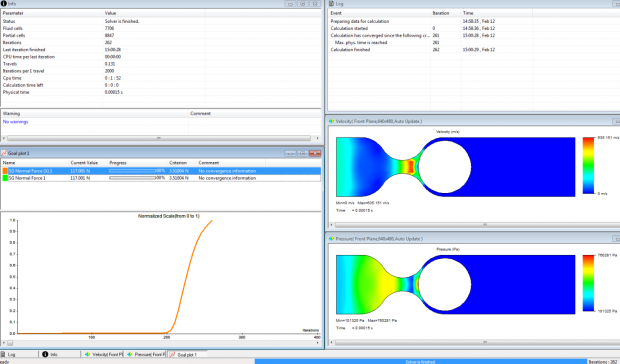Click the Iteration column header in Log
Image resolution: width=620 pixels, height=364 pixels.
click(x=440, y=13)
